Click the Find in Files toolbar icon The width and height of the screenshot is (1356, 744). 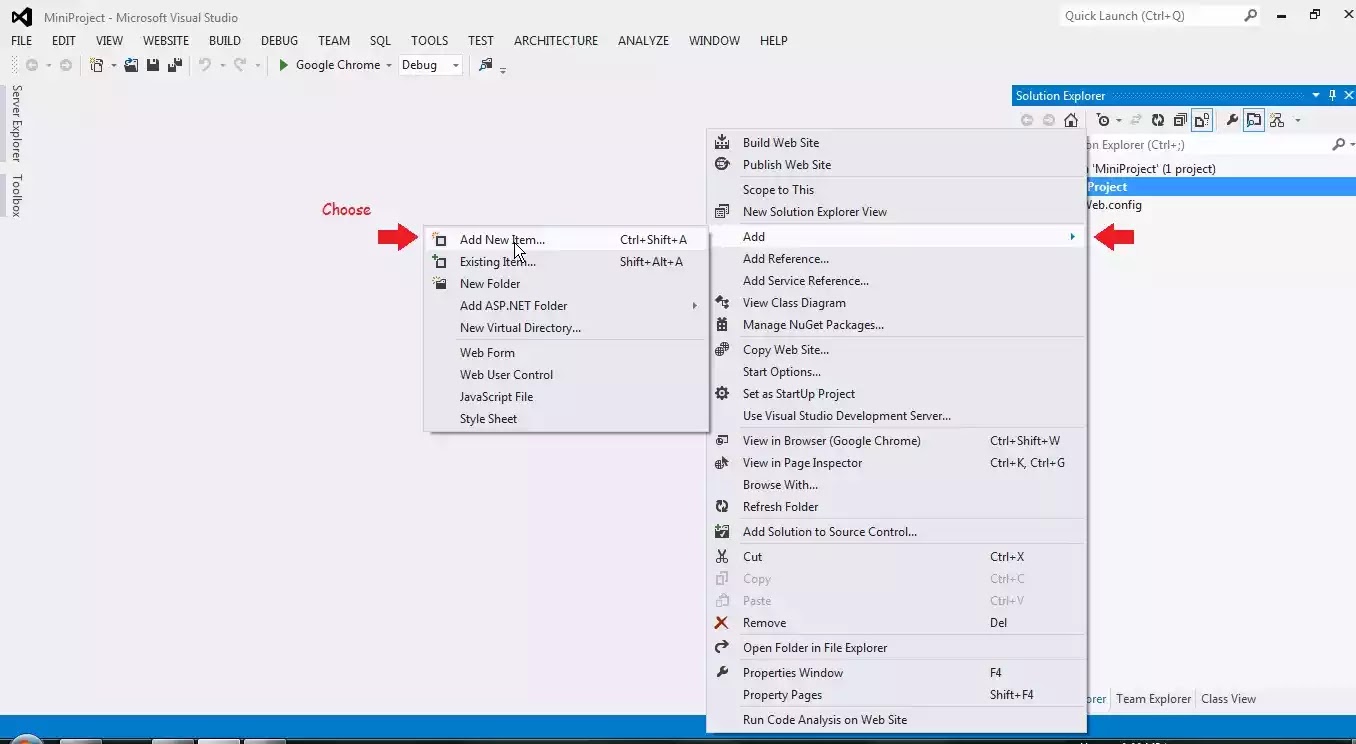[486, 65]
